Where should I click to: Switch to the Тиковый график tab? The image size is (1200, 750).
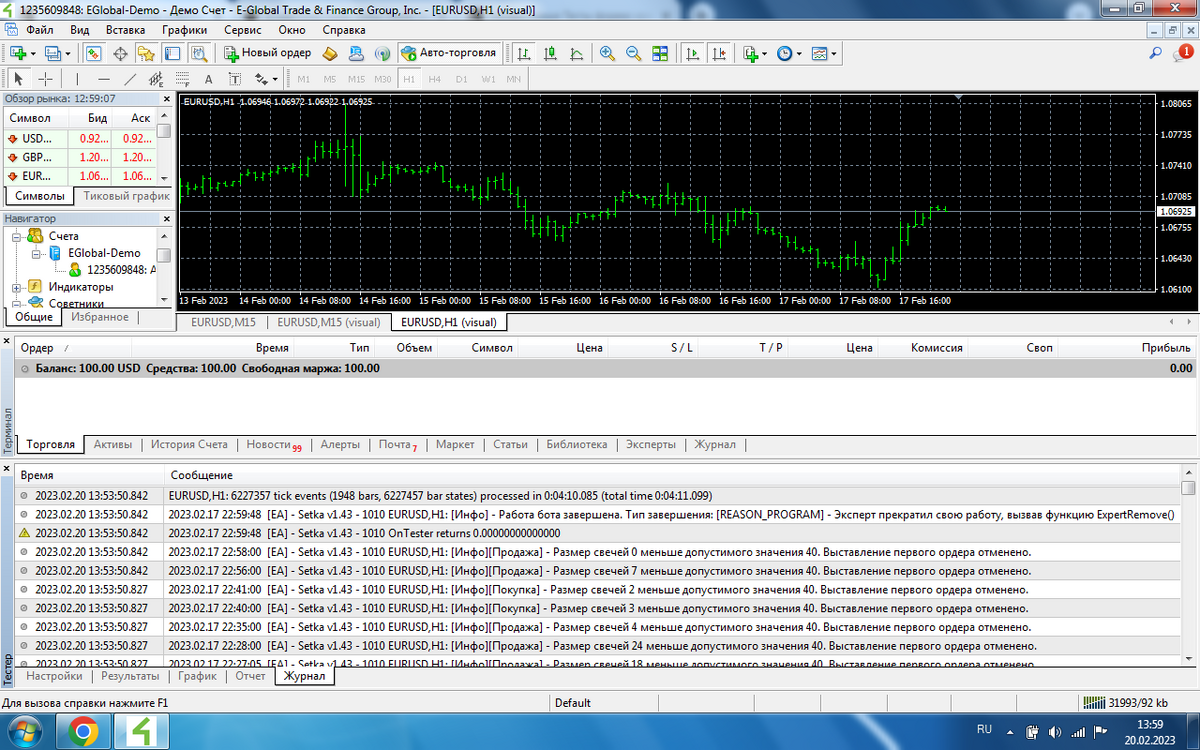pos(126,196)
